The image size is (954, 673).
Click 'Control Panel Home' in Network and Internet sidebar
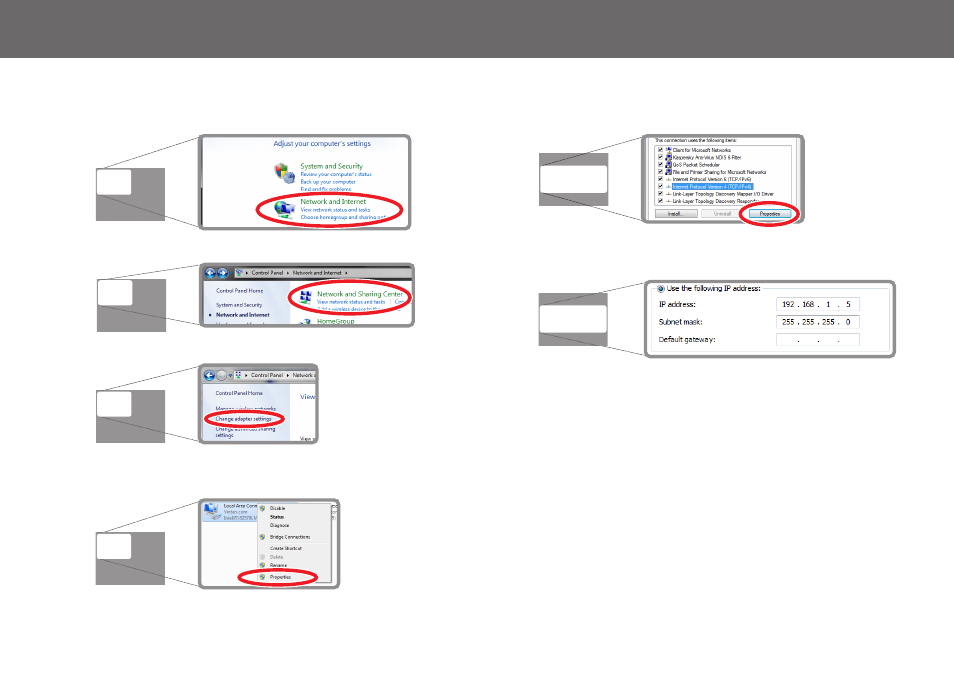tap(240, 291)
